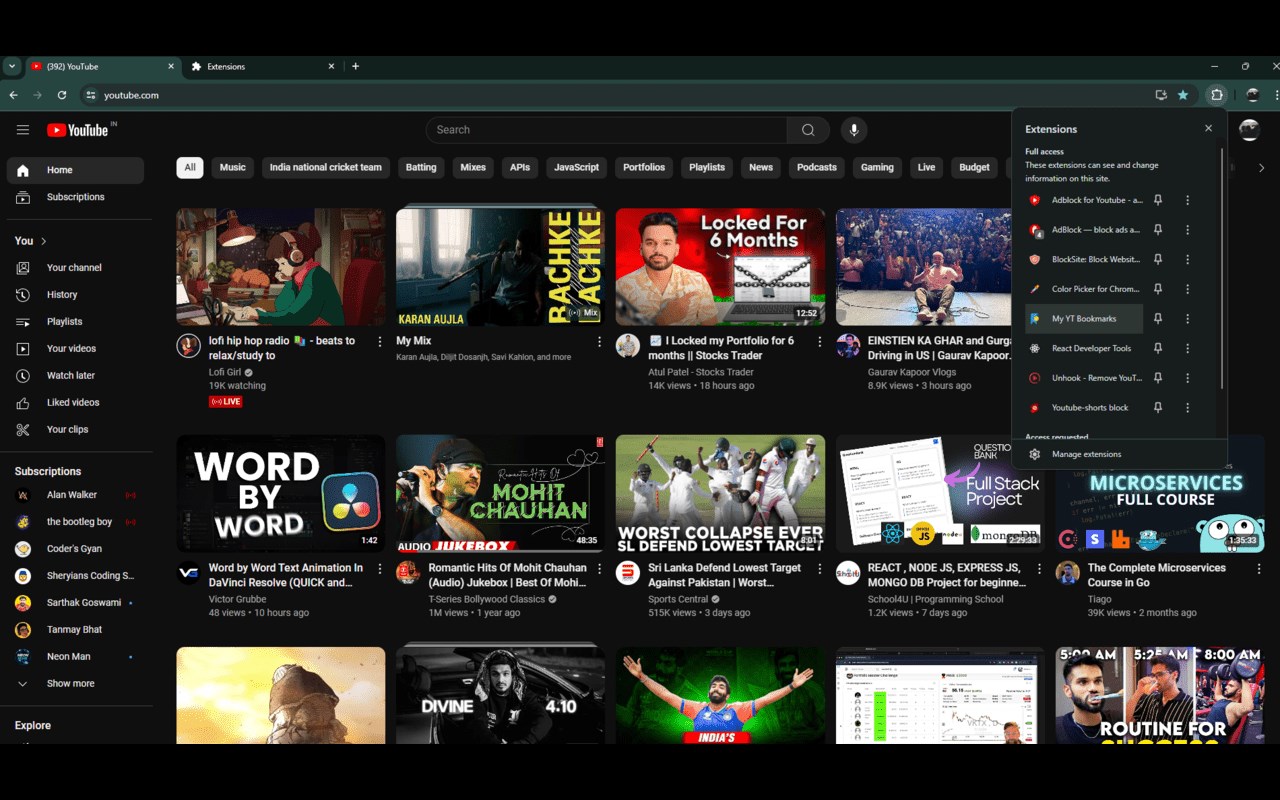Pin the Unhook extension
This screenshot has height=800, width=1280.
click(1158, 378)
